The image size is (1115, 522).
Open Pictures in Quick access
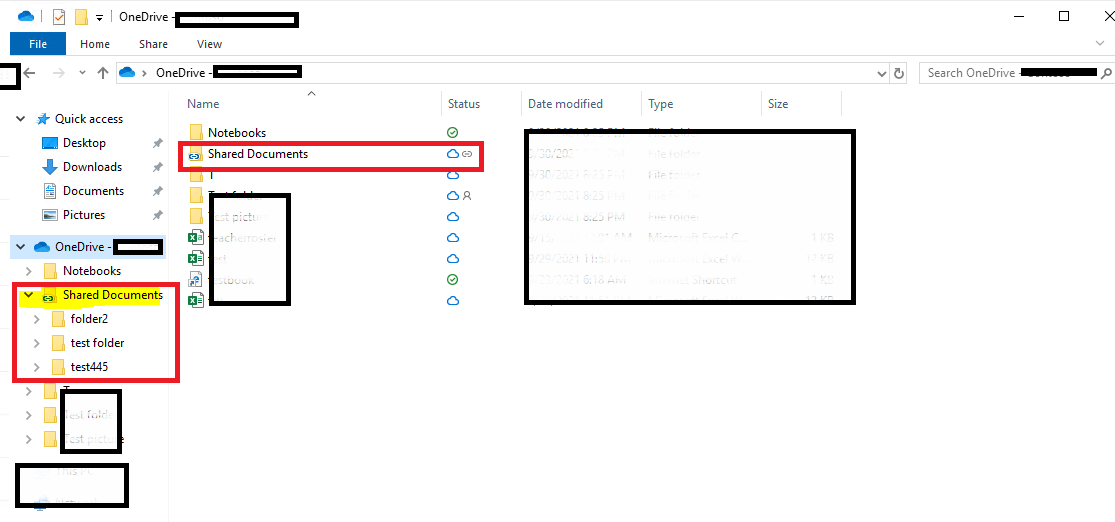tap(84, 215)
